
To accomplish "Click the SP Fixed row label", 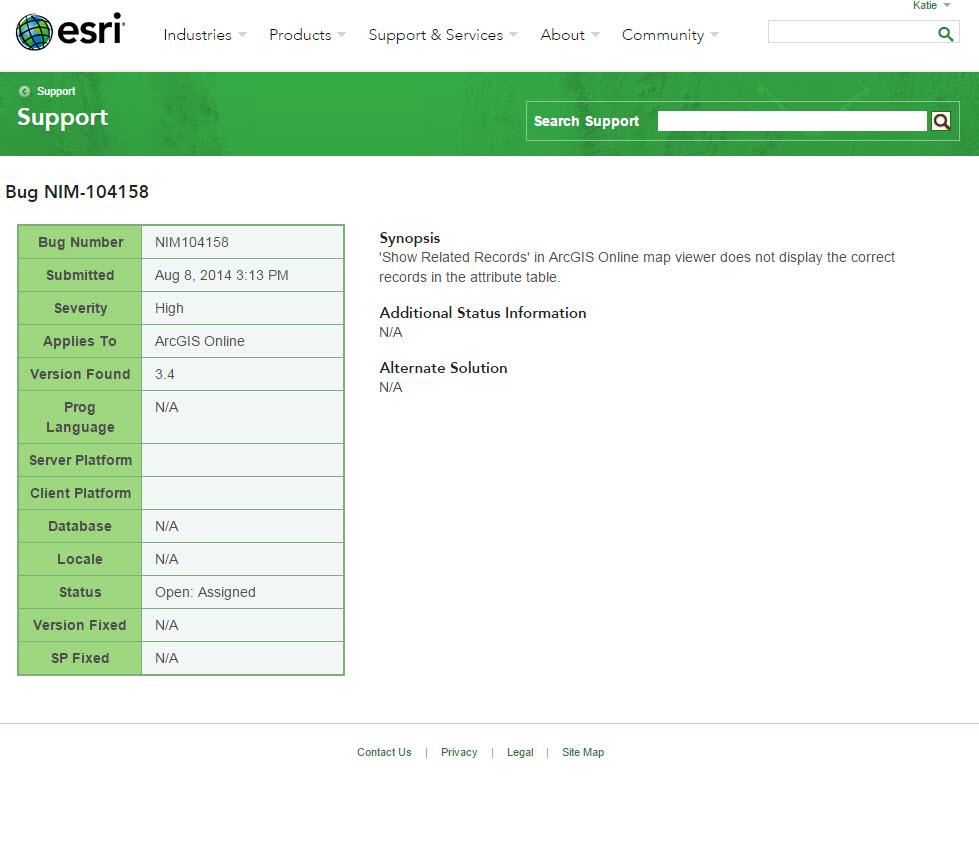I will tap(80, 659).
